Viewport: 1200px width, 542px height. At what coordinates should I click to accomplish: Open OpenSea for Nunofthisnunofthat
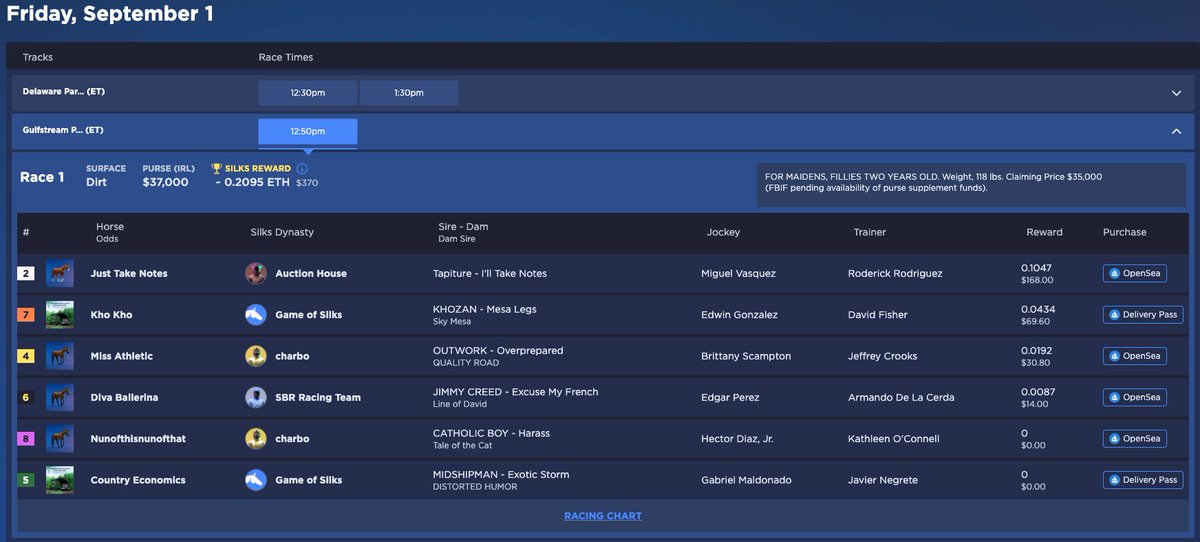(x=1135, y=438)
